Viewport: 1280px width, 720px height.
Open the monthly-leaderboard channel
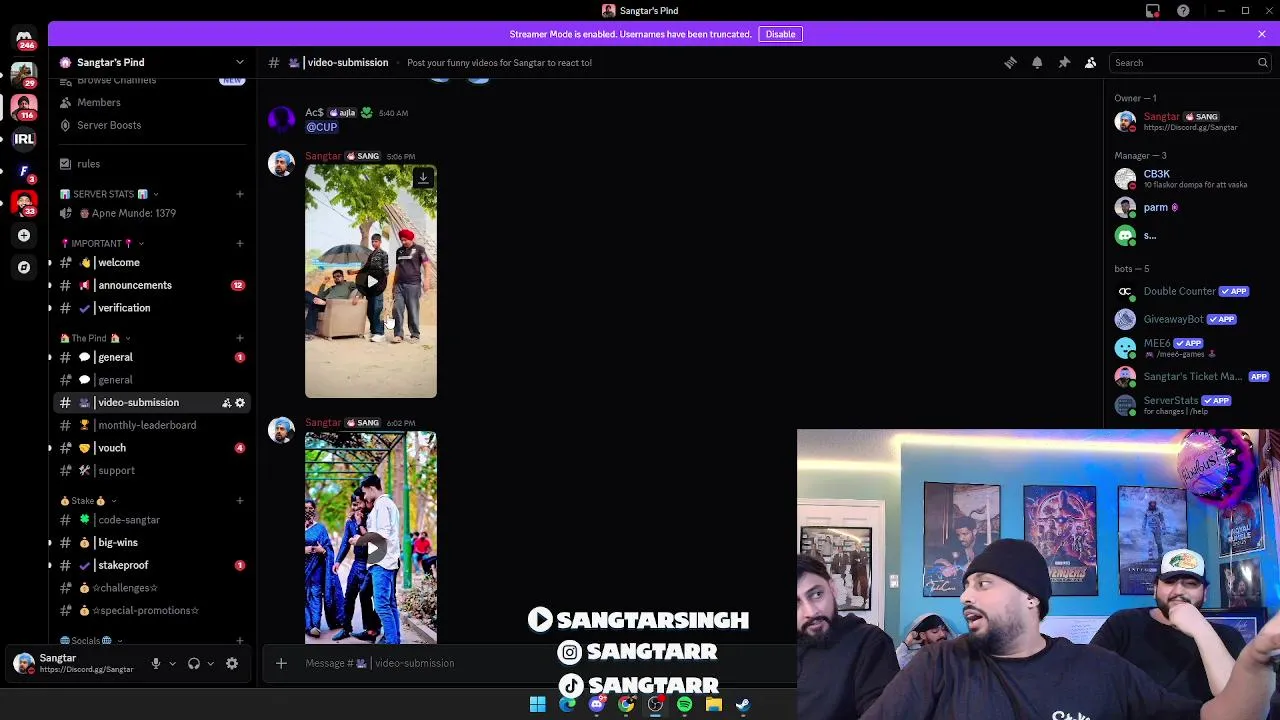pos(151,425)
